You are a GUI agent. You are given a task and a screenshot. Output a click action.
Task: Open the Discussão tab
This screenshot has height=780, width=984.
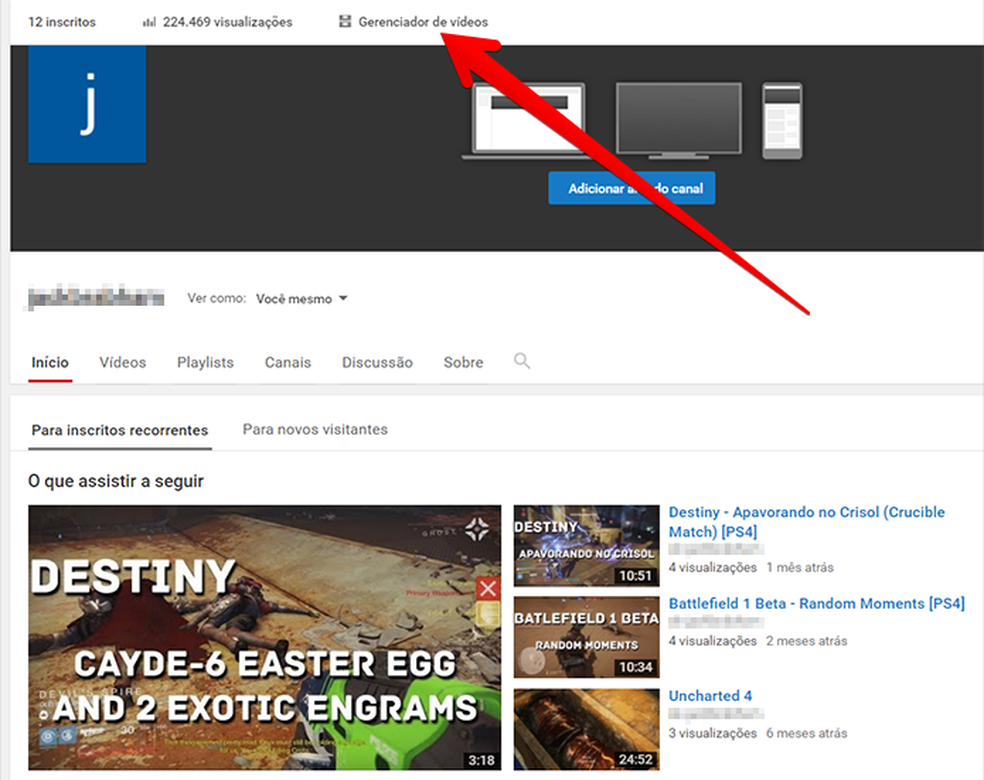pos(377,363)
